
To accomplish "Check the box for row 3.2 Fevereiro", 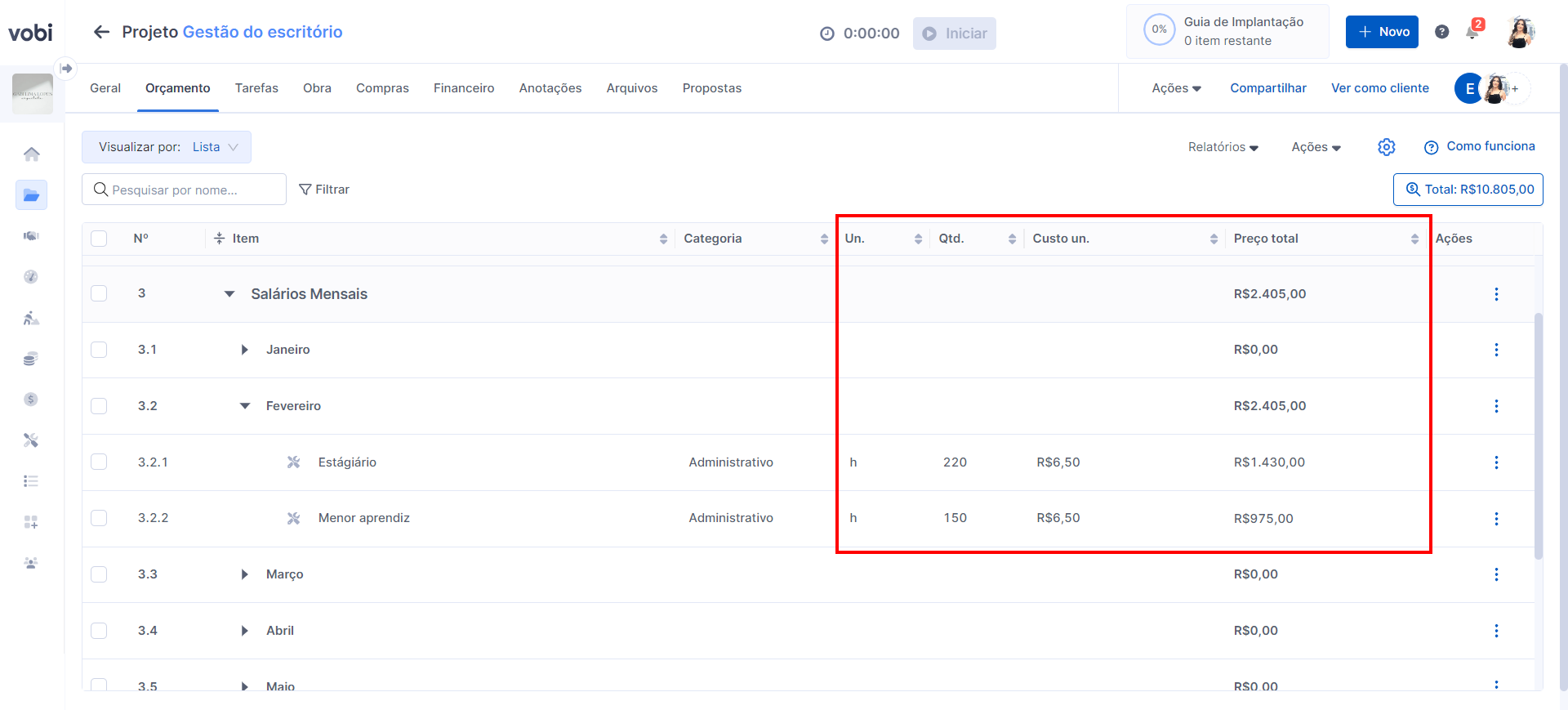I will pos(99,406).
